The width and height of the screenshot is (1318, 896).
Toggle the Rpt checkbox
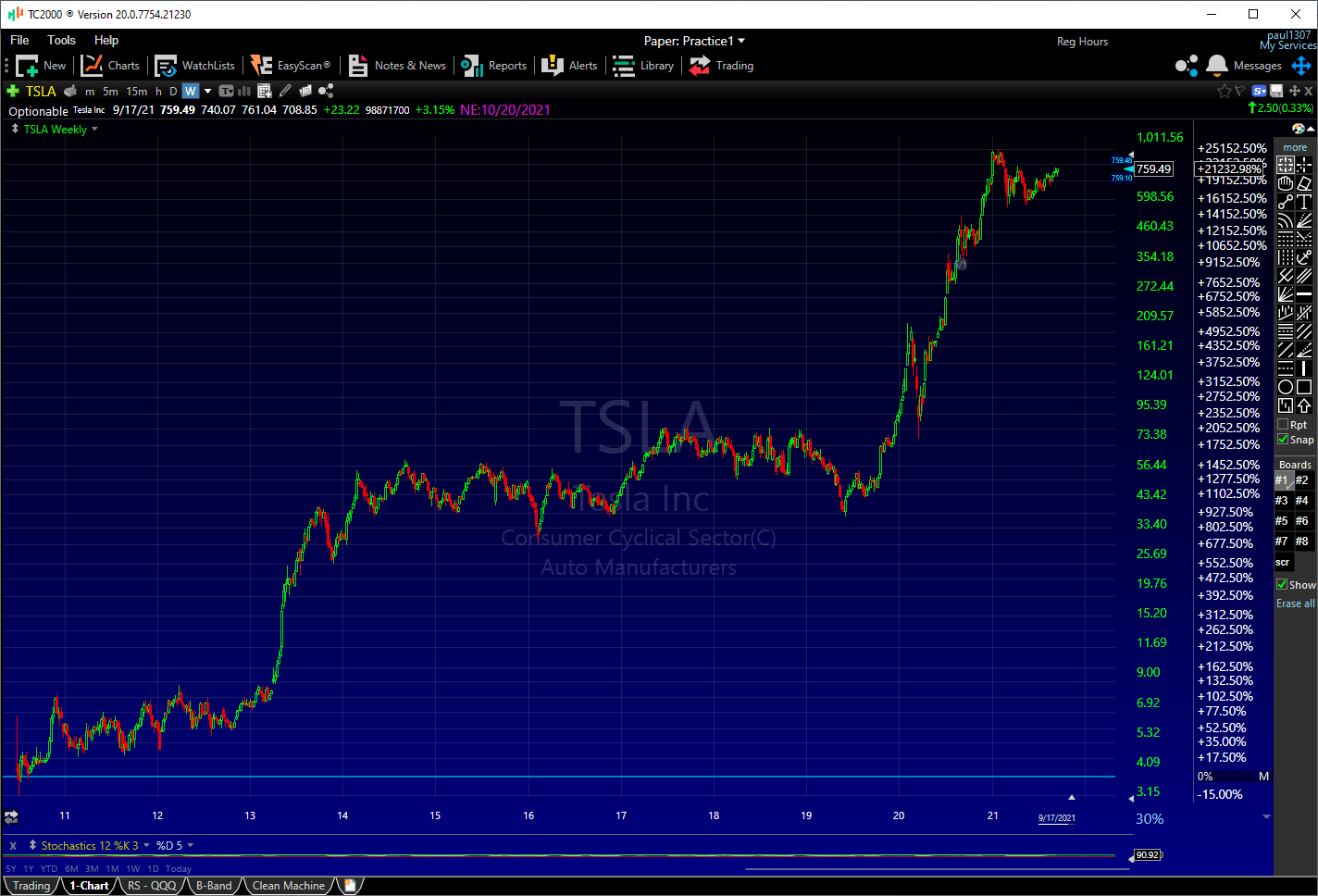(x=1283, y=425)
